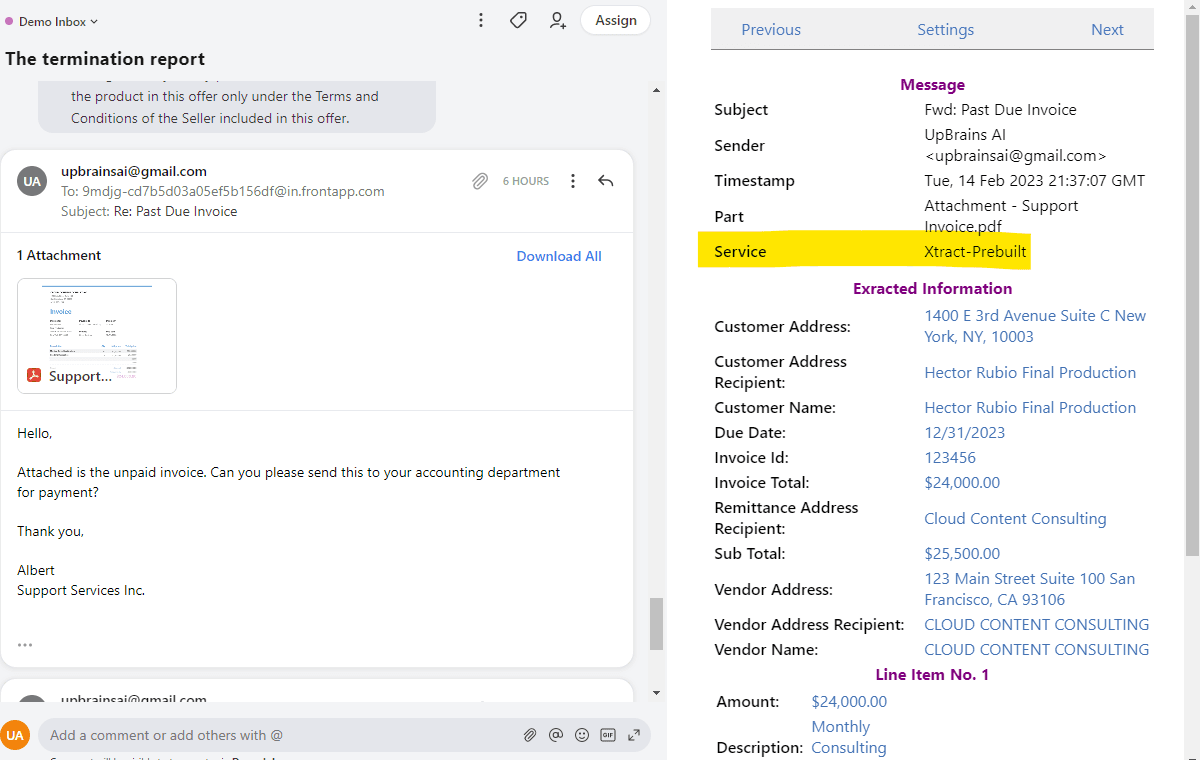Click the PDF file icon on attachment

coord(34,376)
